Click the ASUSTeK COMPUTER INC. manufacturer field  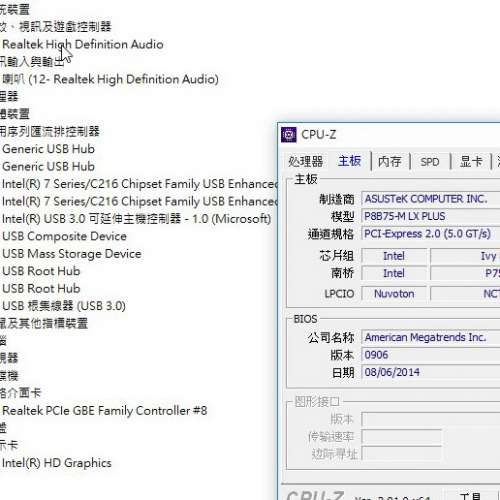point(430,199)
